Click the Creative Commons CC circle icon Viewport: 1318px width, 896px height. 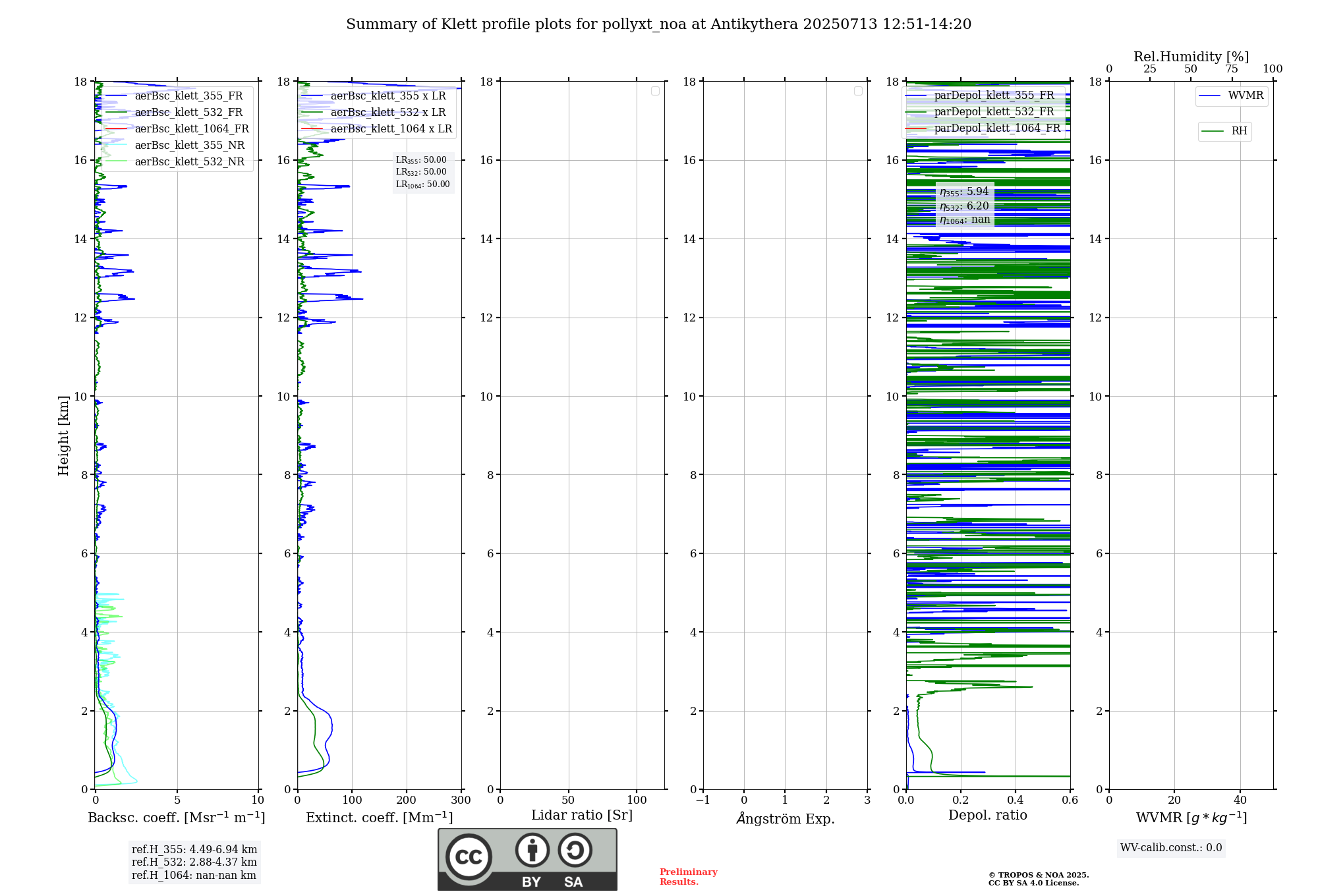click(469, 857)
